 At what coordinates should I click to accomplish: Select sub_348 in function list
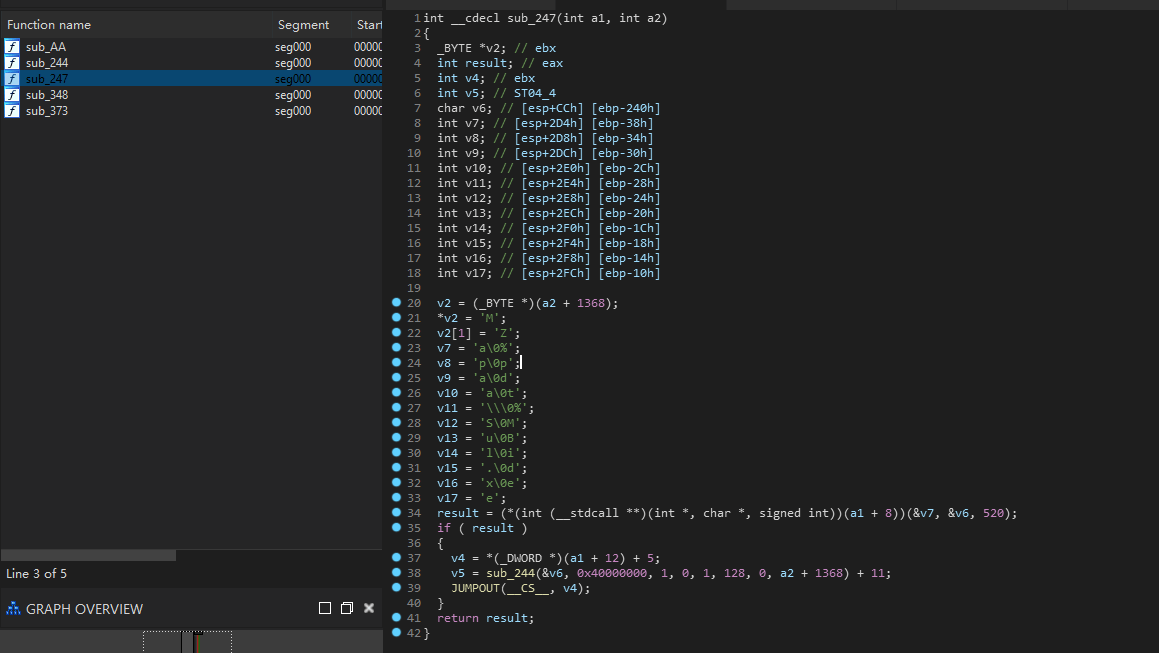[47, 95]
